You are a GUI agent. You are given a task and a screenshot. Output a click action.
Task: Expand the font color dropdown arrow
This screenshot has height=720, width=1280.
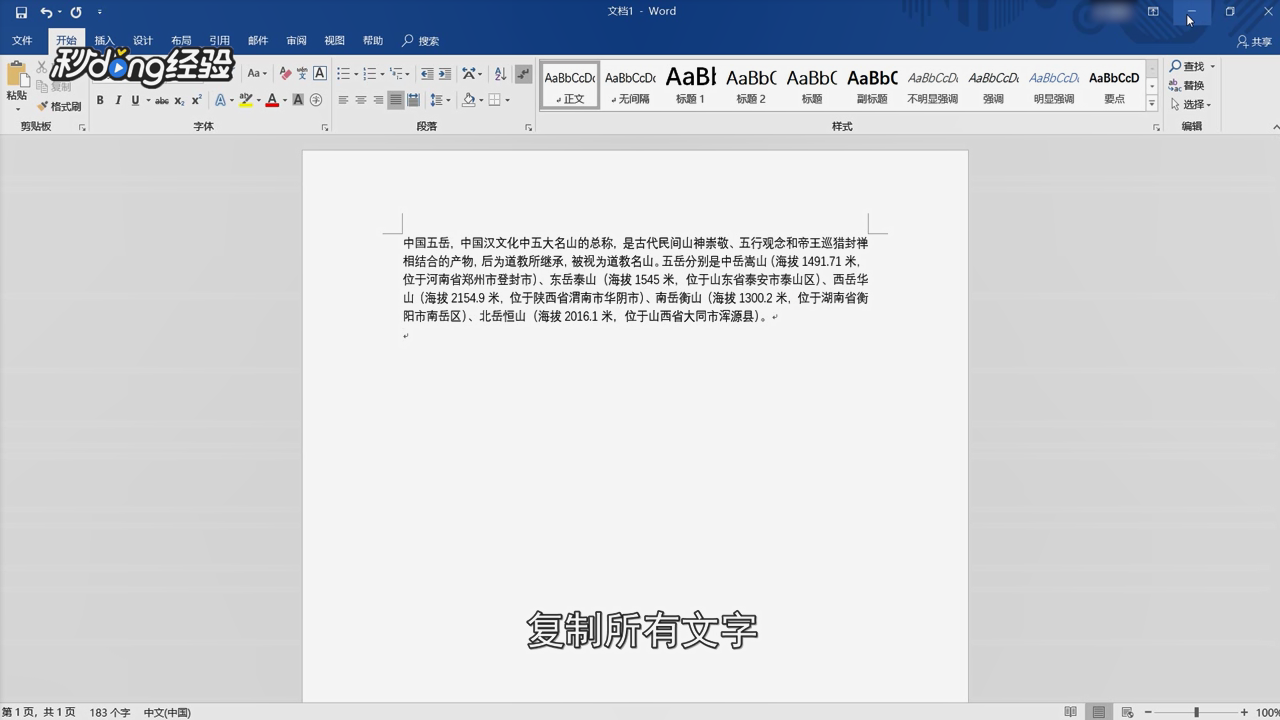click(x=284, y=100)
